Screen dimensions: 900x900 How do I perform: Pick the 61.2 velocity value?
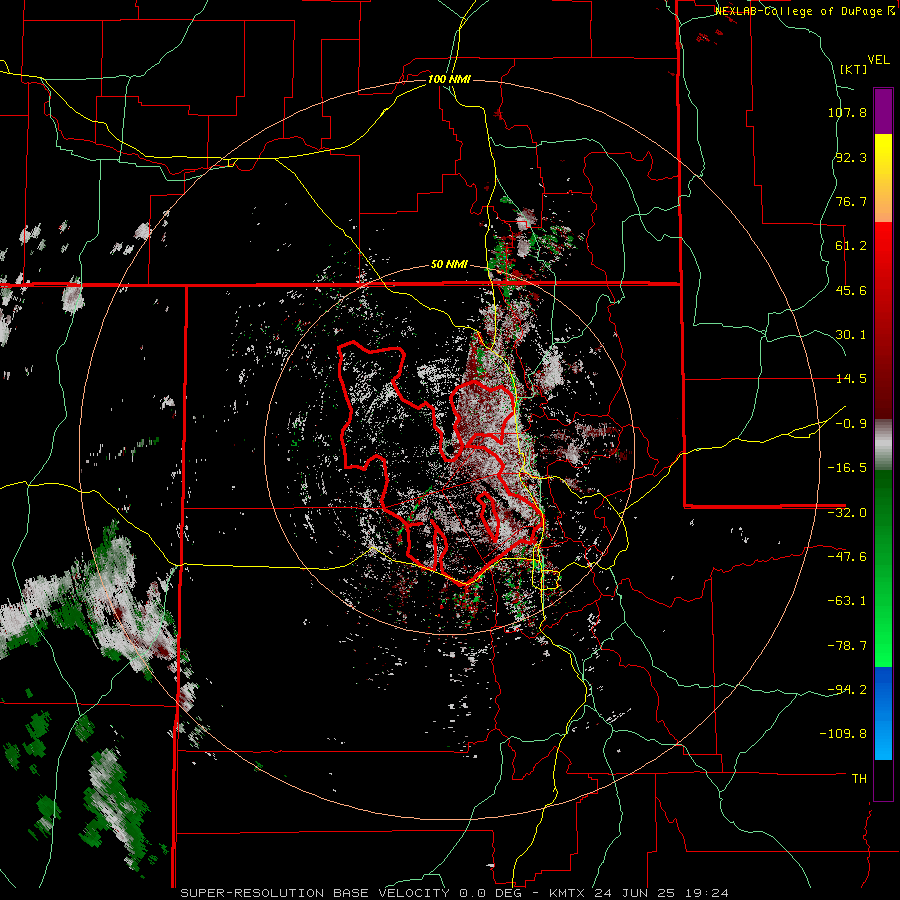pyautogui.click(x=851, y=246)
